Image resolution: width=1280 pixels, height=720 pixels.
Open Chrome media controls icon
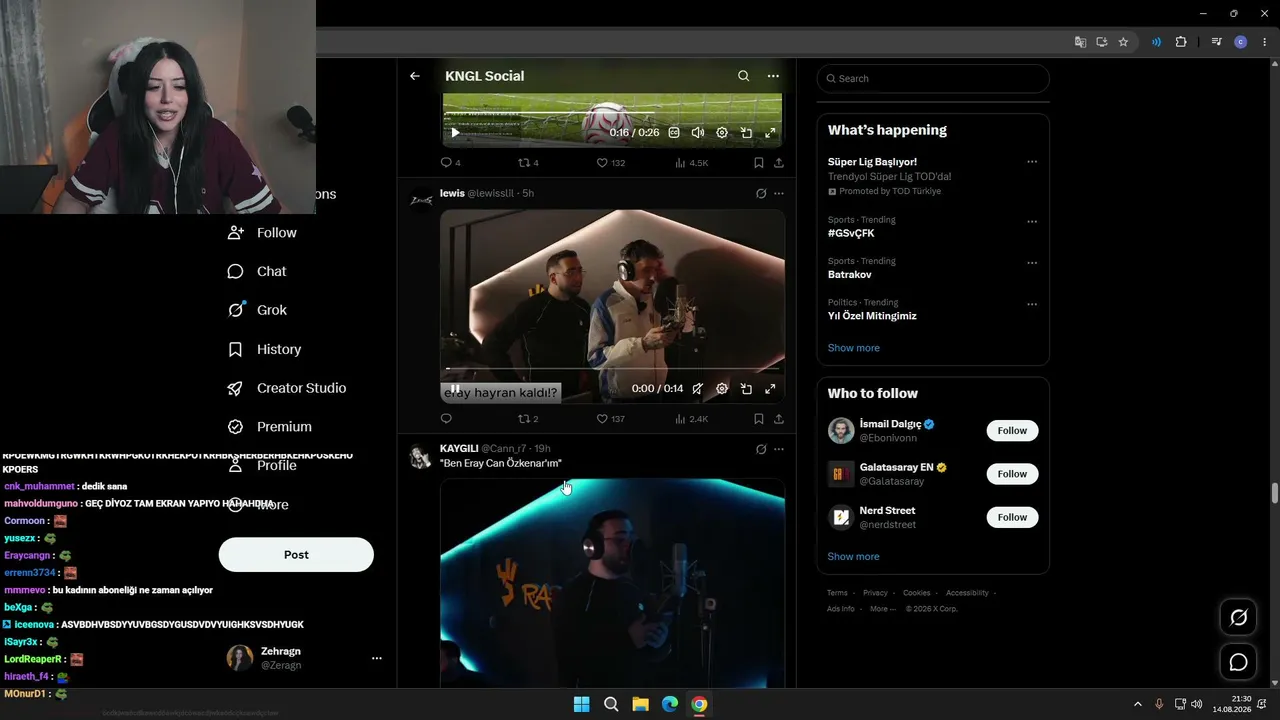pos(1216,42)
